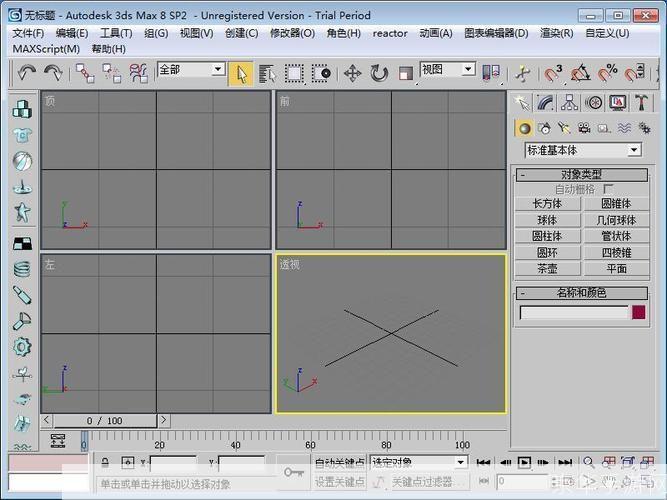Click the Play Animation button

pyautogui.click(x=524, y=463)
